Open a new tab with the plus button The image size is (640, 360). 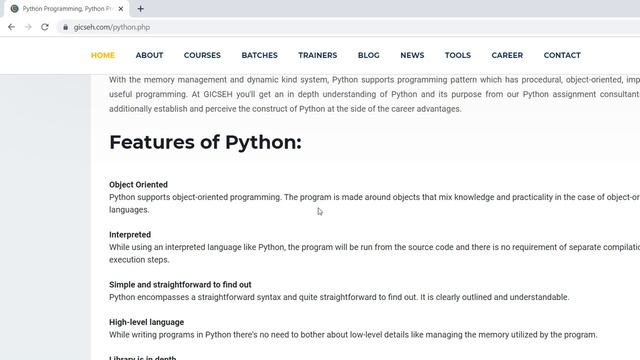click(x=140, y=9)
